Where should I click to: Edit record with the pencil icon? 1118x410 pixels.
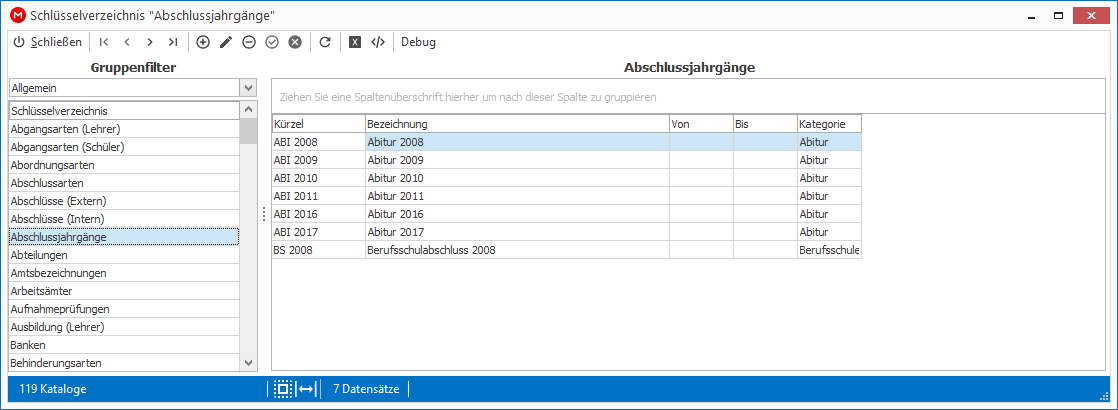click(226, 42)
